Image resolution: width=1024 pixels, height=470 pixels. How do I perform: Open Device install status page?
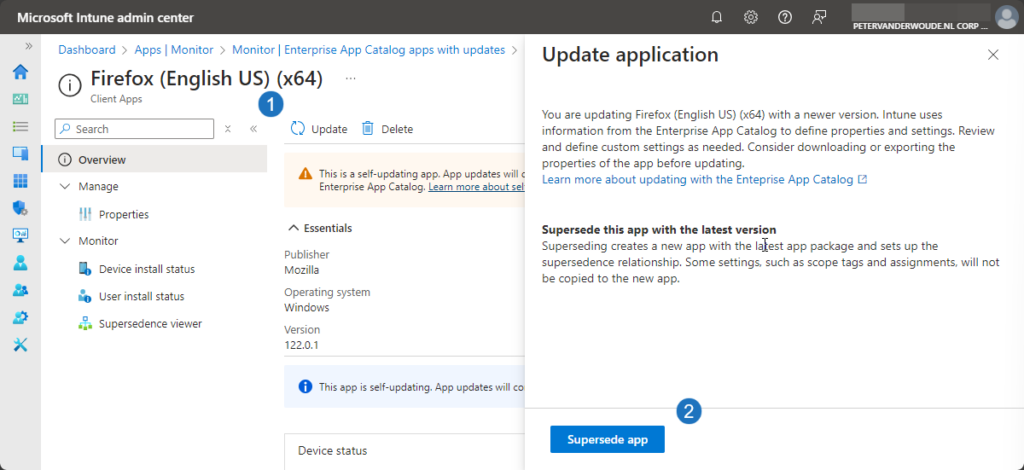point(146,269)
